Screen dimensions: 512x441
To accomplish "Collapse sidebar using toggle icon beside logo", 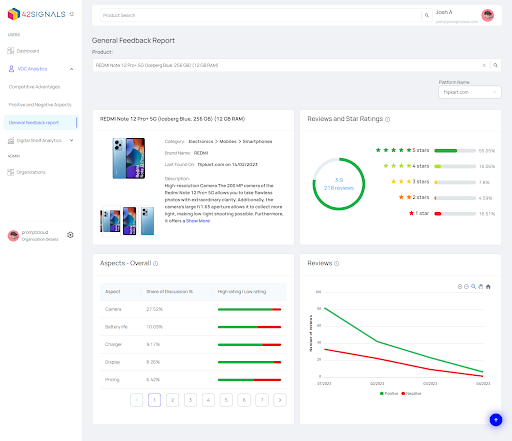I will 72,14.
